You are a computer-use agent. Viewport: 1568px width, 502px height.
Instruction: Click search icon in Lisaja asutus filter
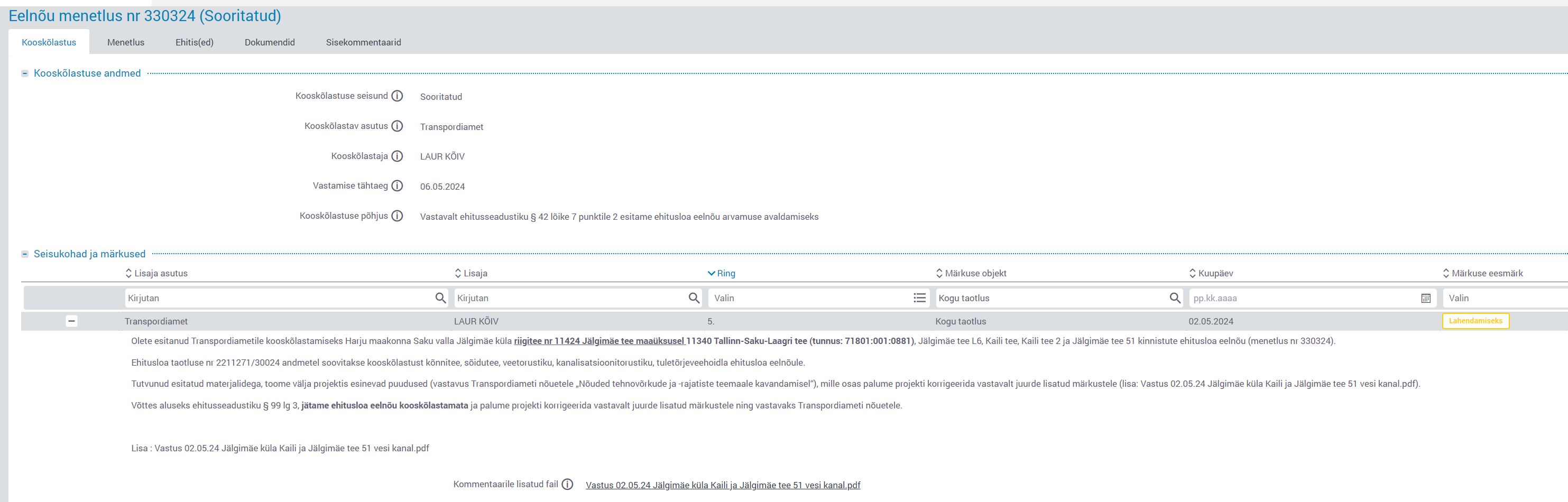[441, 298]
